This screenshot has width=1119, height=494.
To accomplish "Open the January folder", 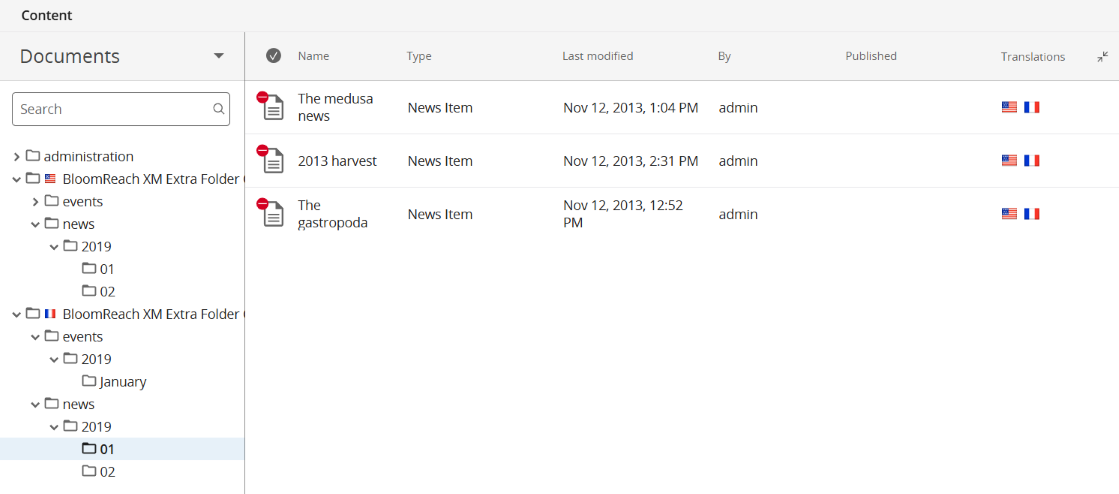I will click(123, 382).
